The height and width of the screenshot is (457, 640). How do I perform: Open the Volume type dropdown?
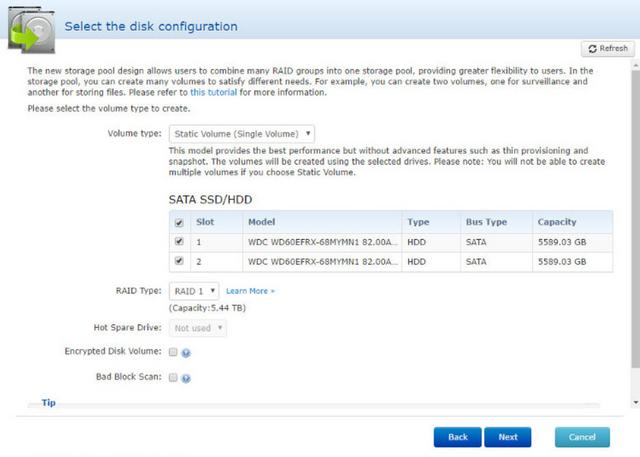point(242,134)
